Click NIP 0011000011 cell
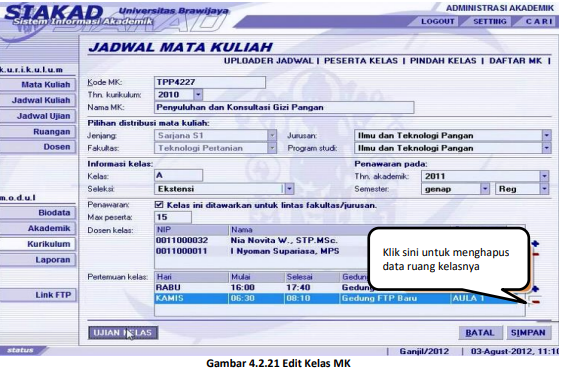561x371 pixels. pos(182,251)
